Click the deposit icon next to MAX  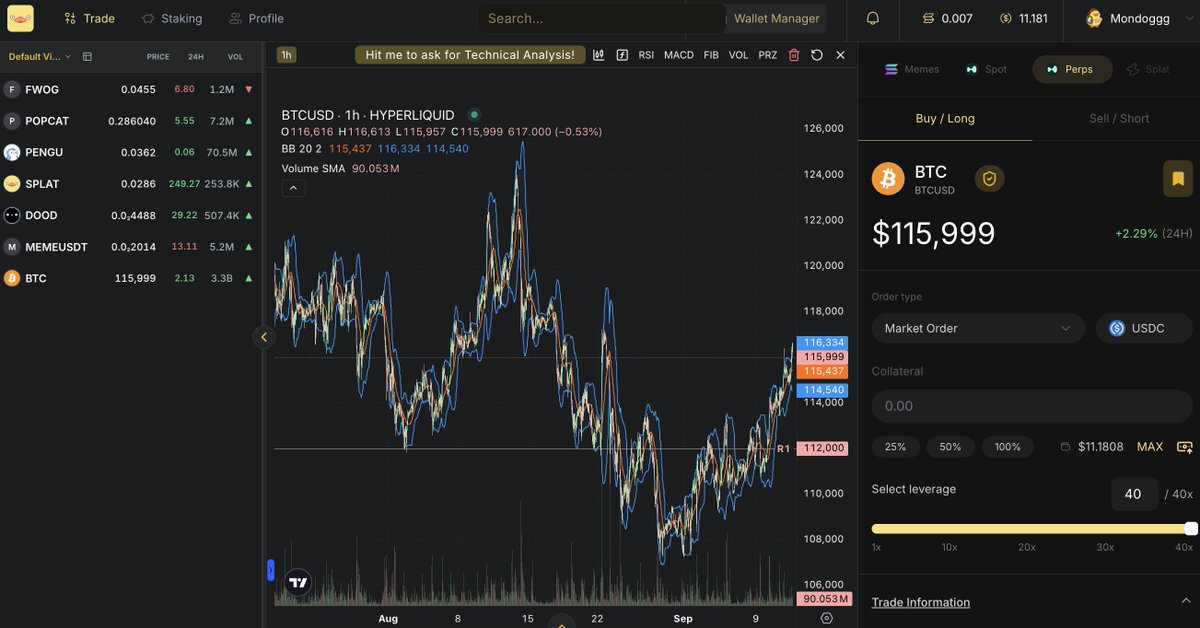click(1185, 447)
